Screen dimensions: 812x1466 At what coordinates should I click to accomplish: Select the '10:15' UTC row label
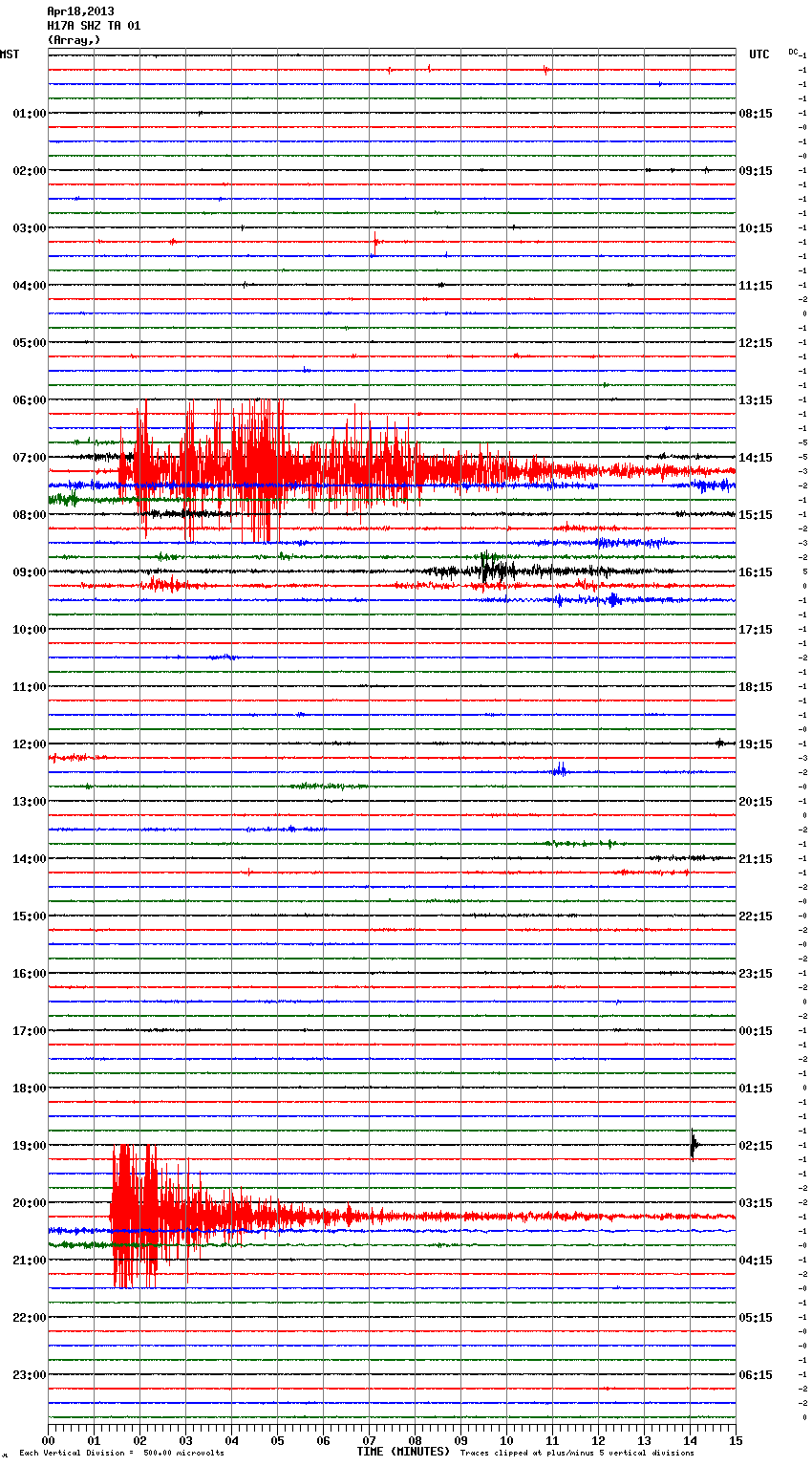[x=756, y=228]
